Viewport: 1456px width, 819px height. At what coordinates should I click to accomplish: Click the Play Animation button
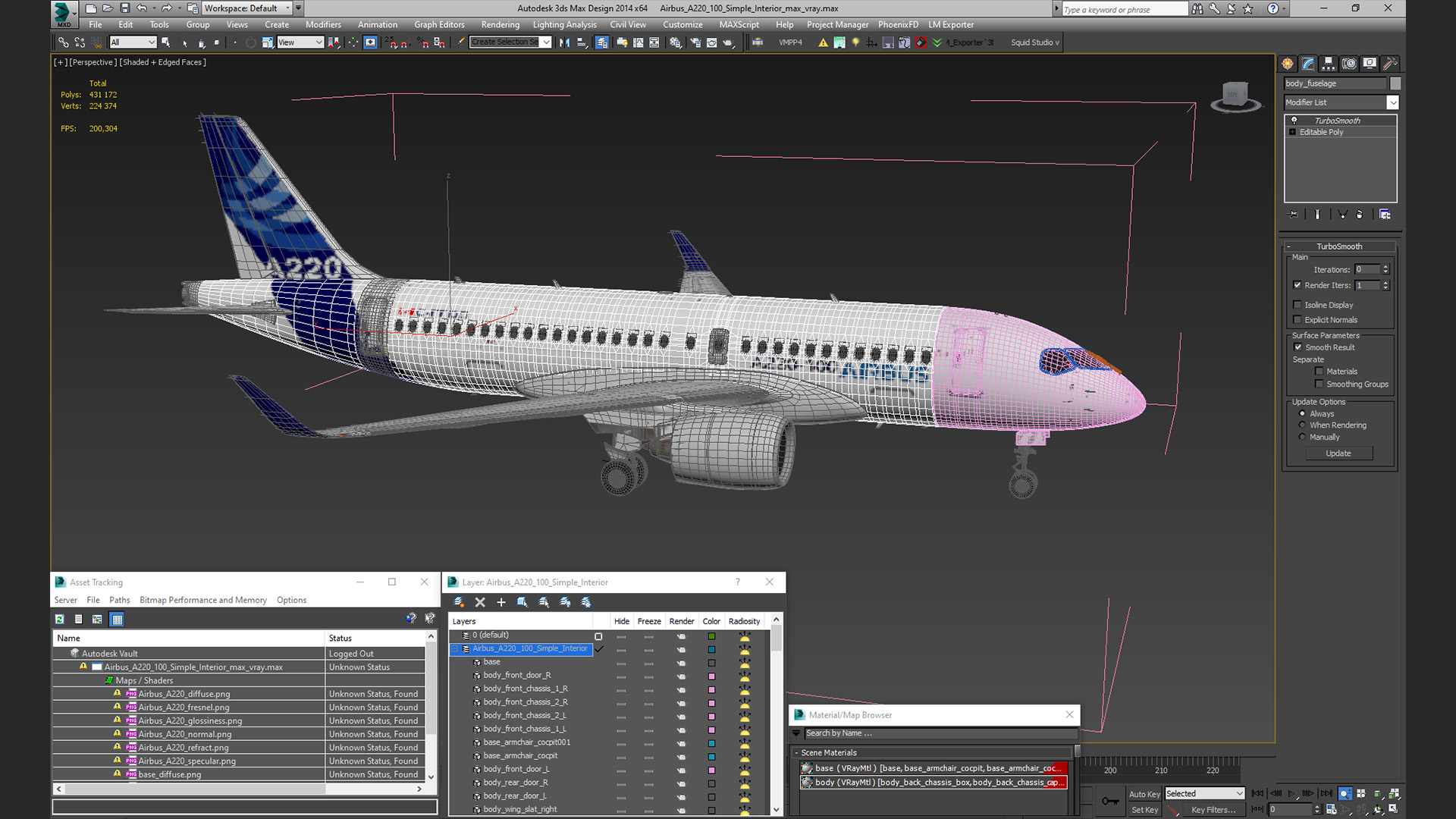[x=1292, y=794]
